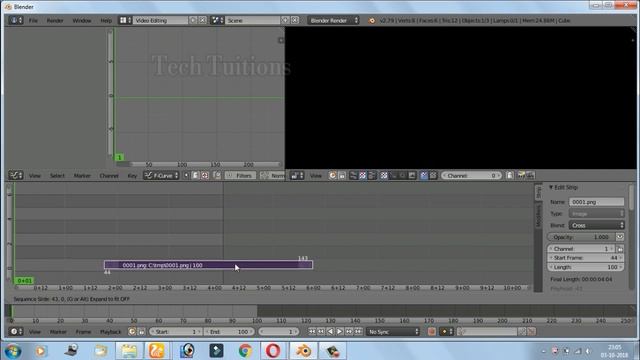Jump to first frame in timeline
The image size is (640, 360).
[312, 332]
